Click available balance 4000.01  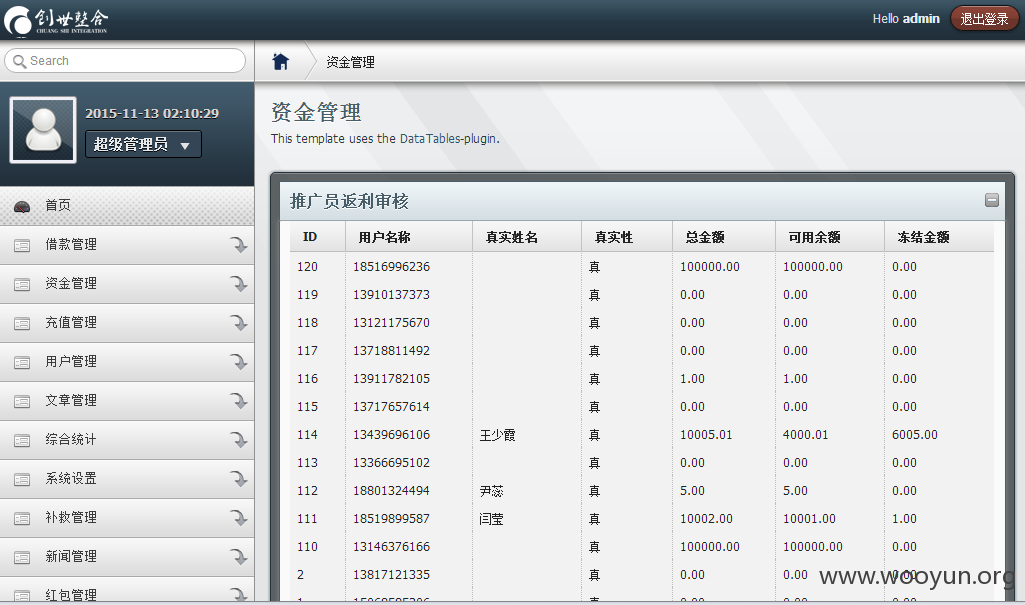(x=805, y=434)
